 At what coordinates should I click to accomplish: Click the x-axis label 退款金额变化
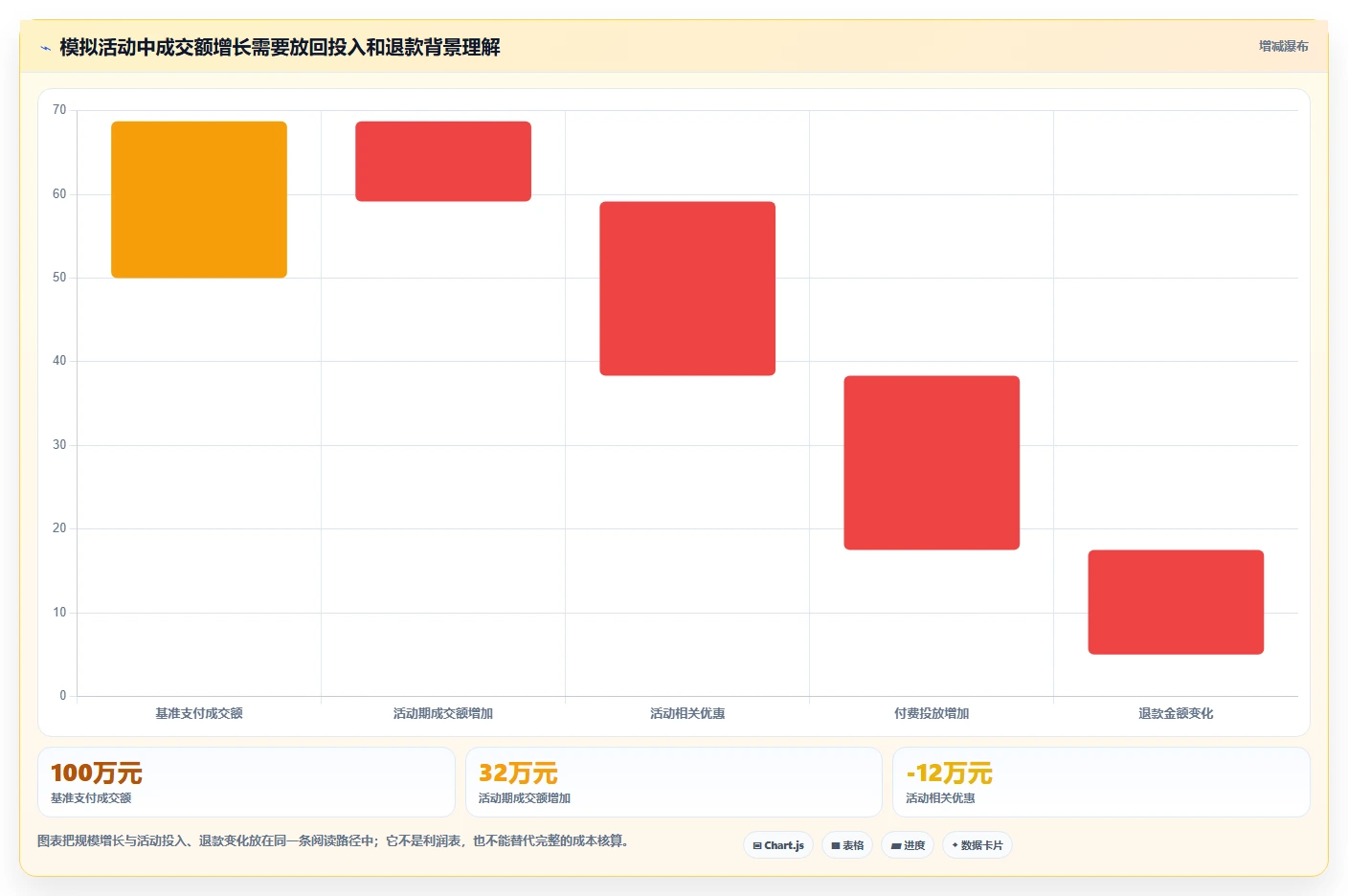click(x=1176, y=713)
